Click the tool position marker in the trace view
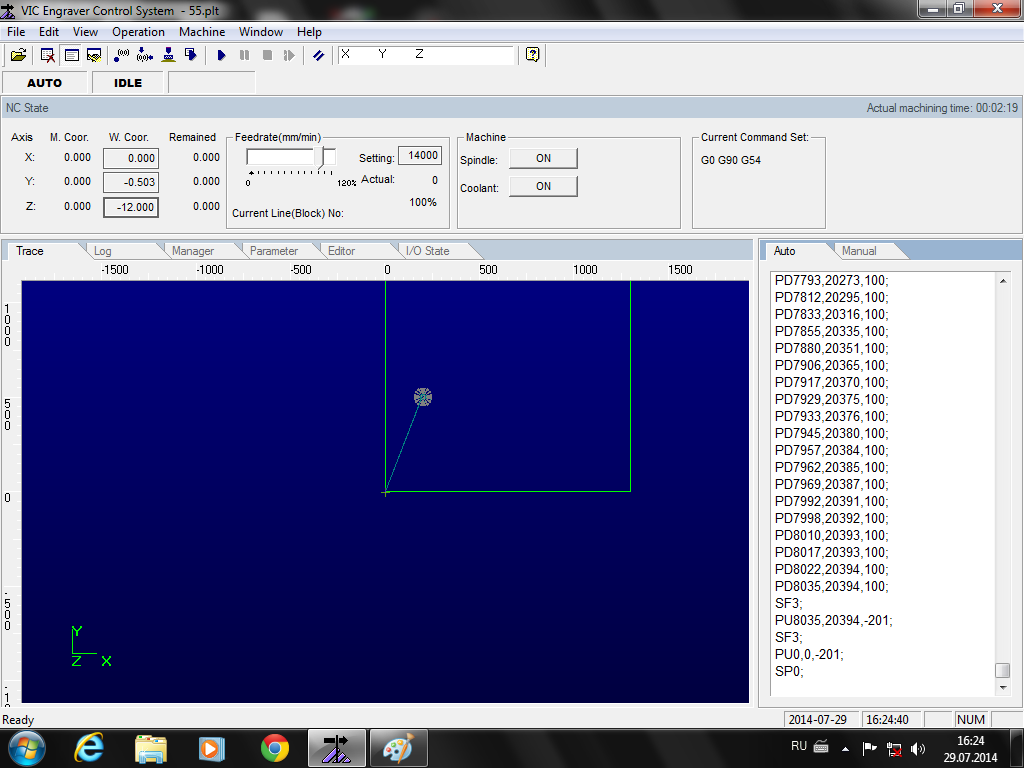 [x=423, y=397]
